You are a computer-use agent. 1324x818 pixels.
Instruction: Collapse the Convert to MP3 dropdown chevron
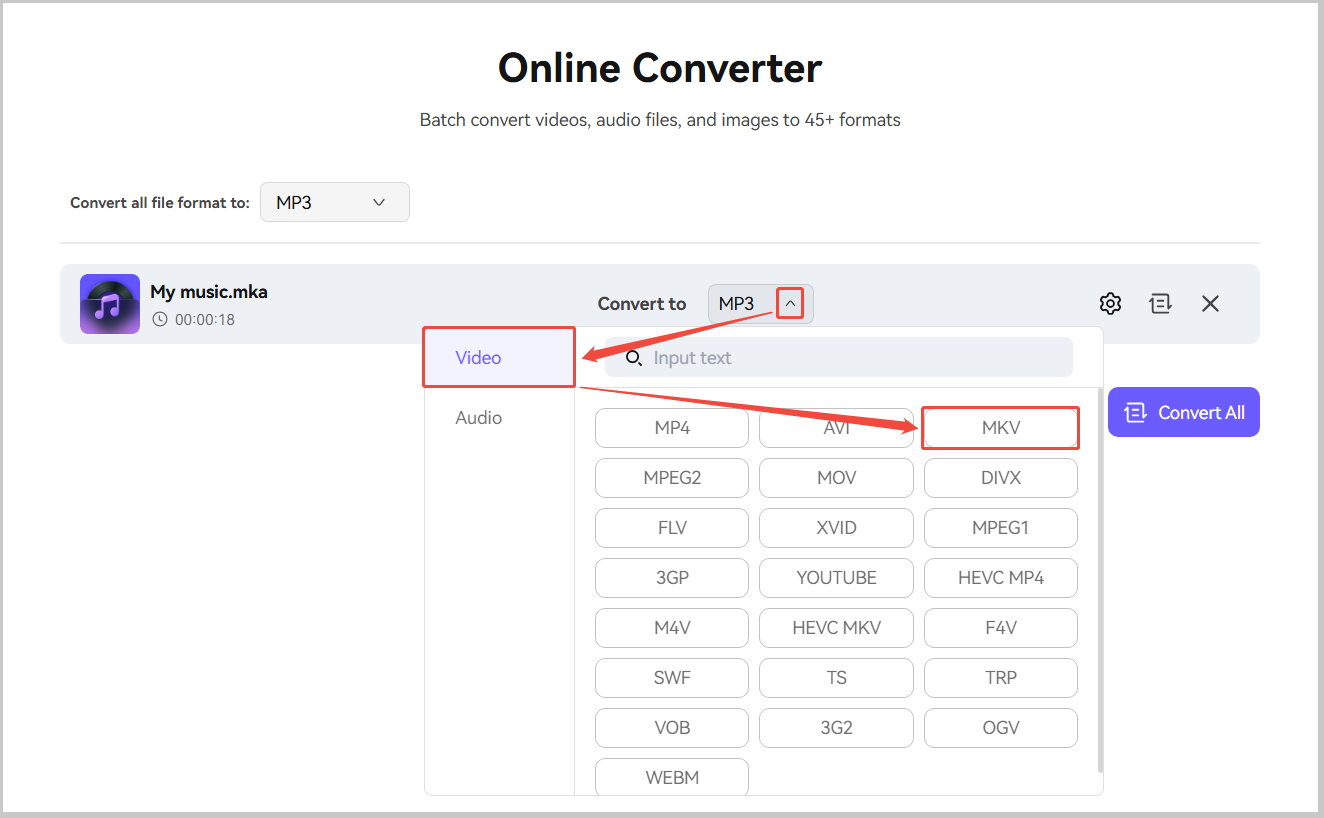(790, 304)
